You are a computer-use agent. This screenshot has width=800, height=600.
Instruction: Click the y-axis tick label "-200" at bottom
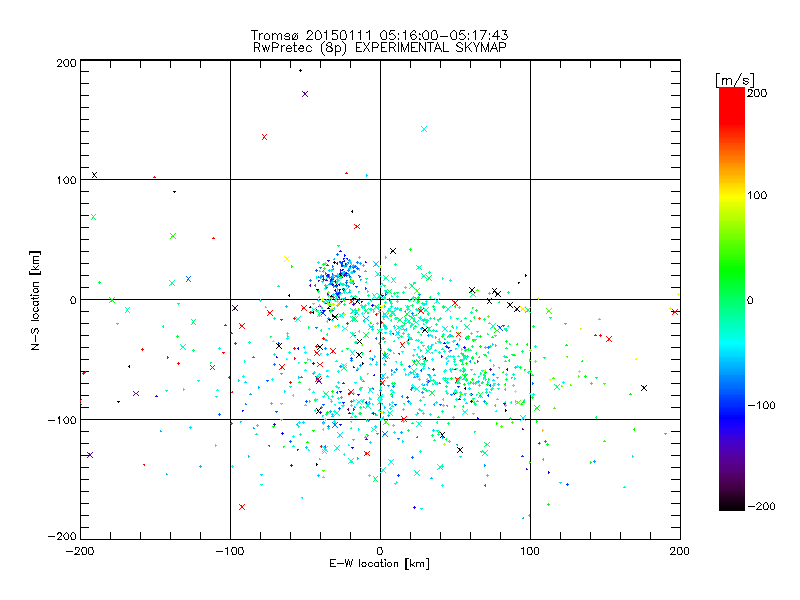coord(62,536)
